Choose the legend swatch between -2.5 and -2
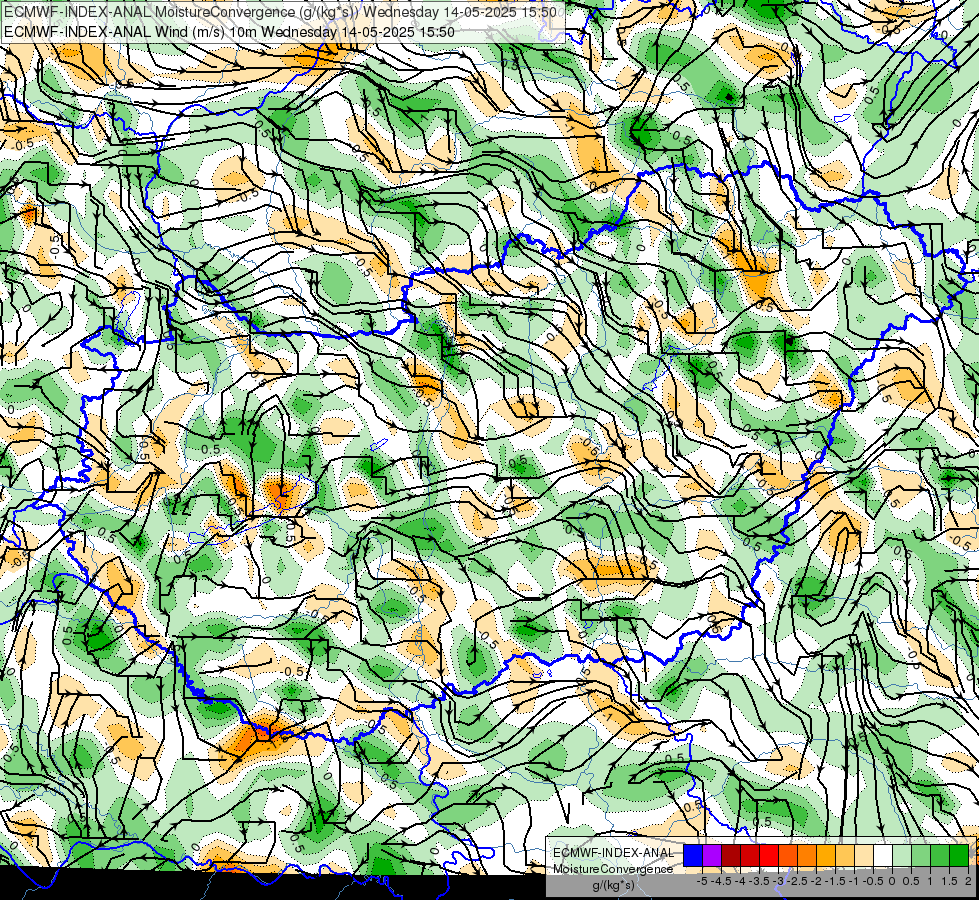Screen dimensions: 979x900 [x=807, y=856]
